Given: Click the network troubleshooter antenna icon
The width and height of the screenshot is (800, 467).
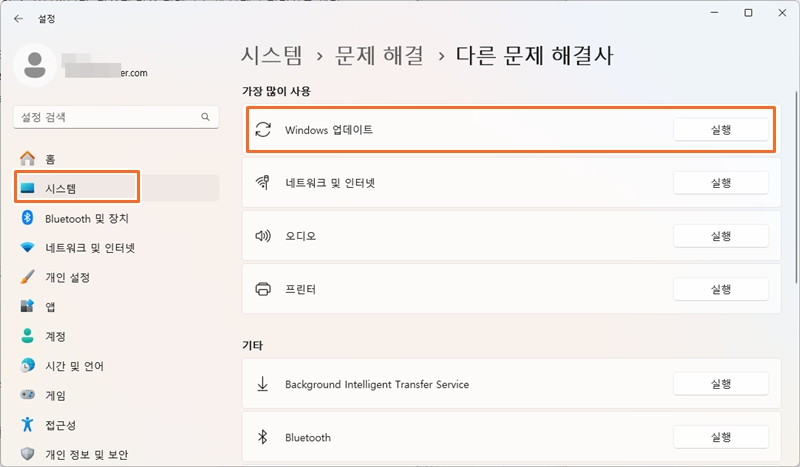Looking at the screenshot, I should pos(263,182).
